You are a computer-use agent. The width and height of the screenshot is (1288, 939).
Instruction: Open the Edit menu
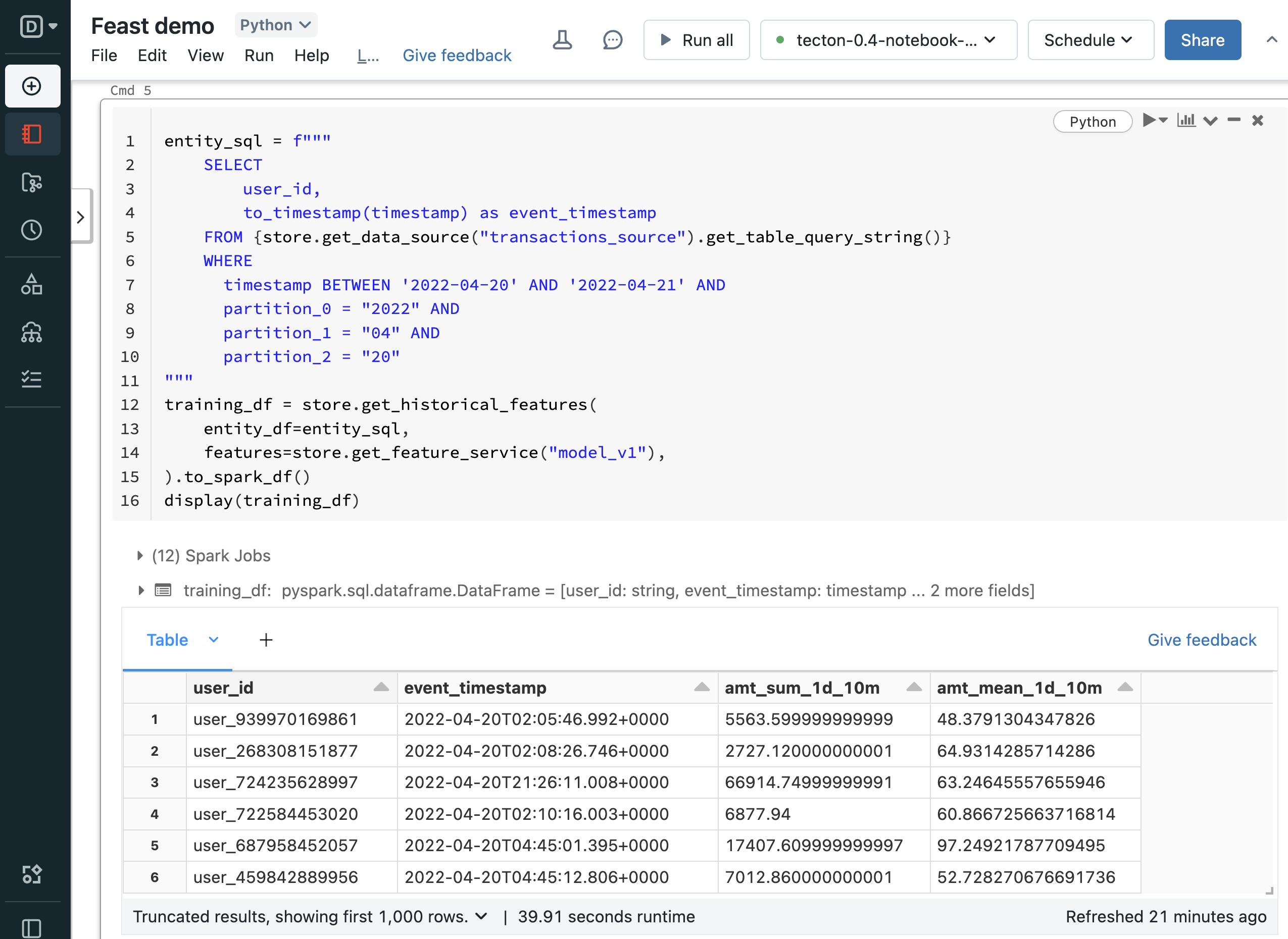coord(152,56)
